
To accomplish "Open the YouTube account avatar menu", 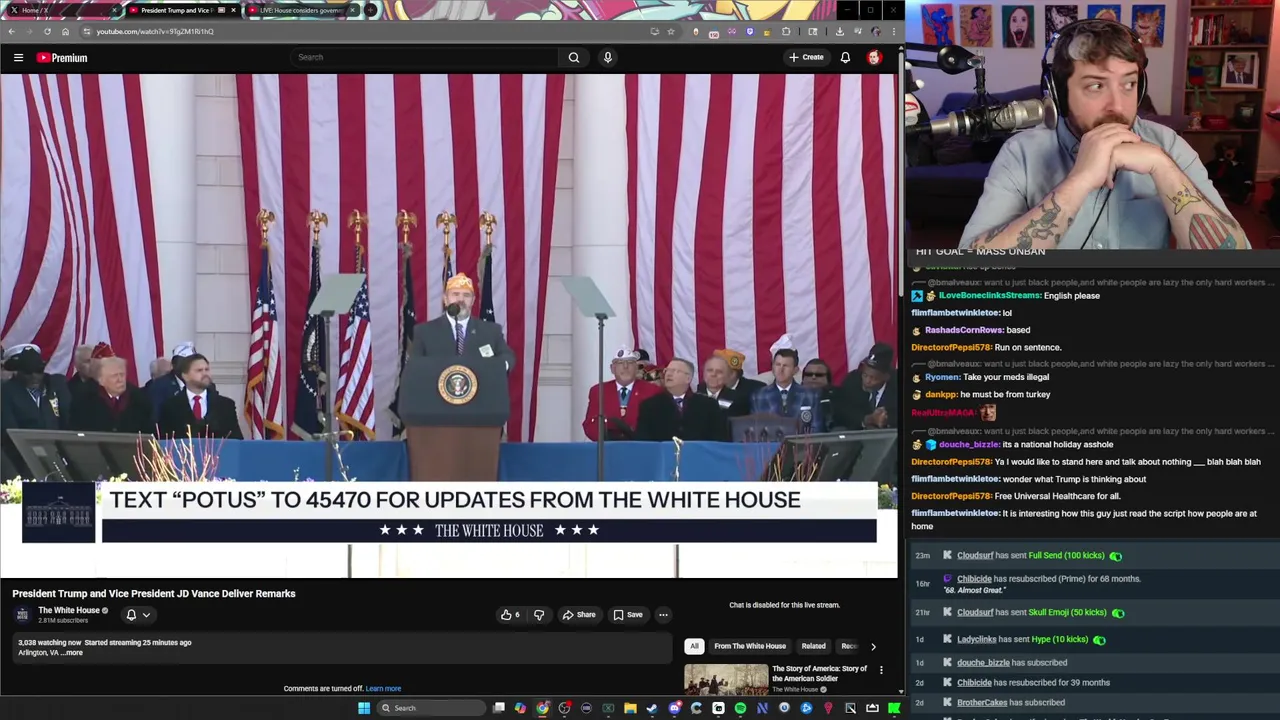I will (x=874, y=57).
